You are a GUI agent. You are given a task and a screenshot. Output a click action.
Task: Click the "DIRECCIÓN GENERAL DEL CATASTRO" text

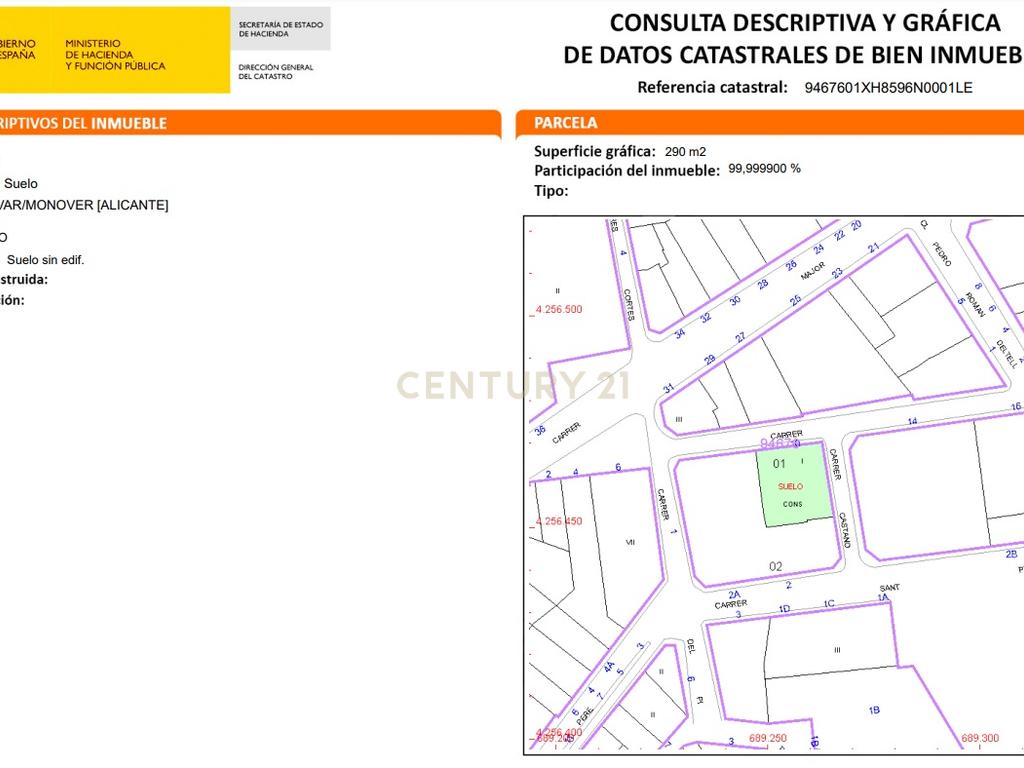276,72
